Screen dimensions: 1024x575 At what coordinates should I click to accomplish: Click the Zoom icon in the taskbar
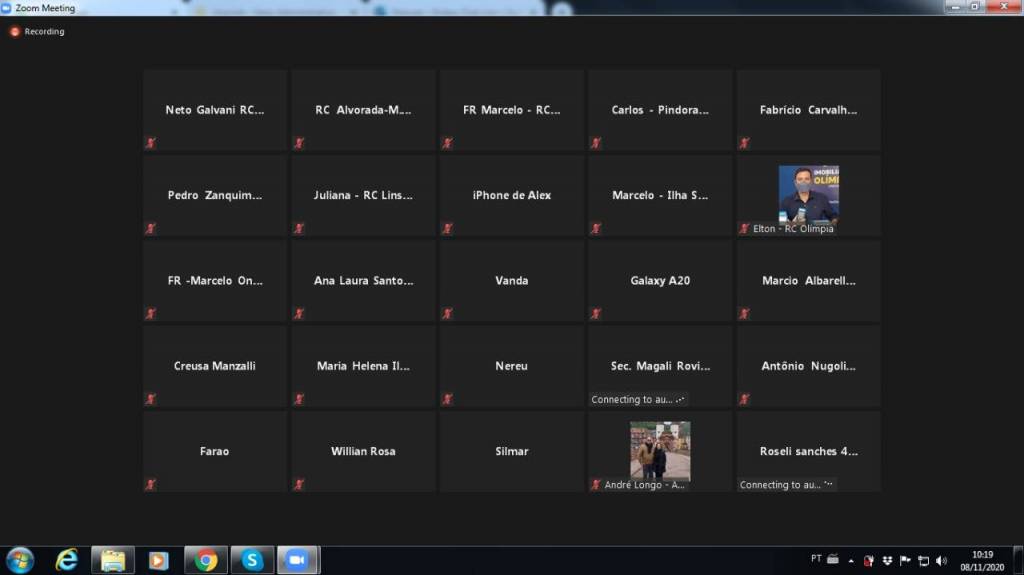click(x=296, y=560)
